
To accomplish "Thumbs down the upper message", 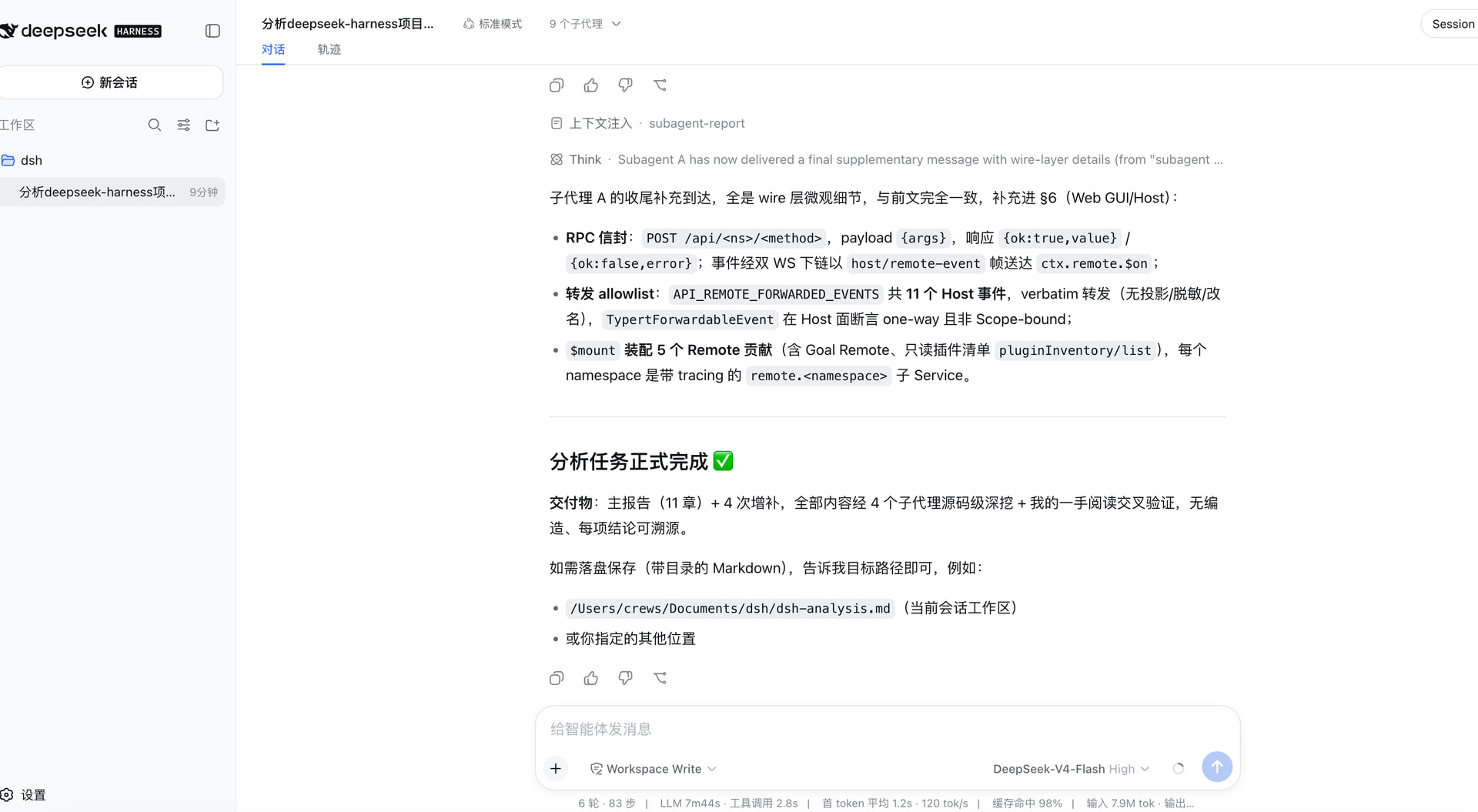I will [x=625, y=85].
